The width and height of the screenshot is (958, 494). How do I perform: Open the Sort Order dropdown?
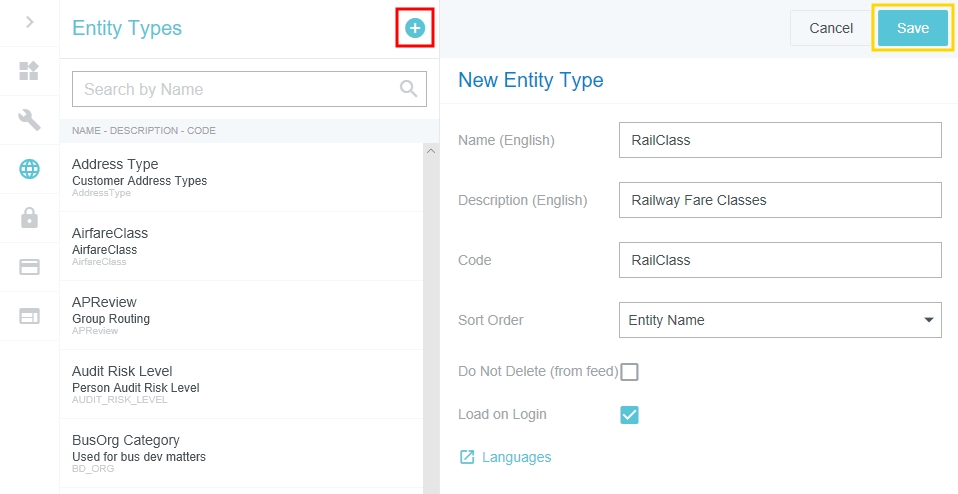[x=780, y=320]
